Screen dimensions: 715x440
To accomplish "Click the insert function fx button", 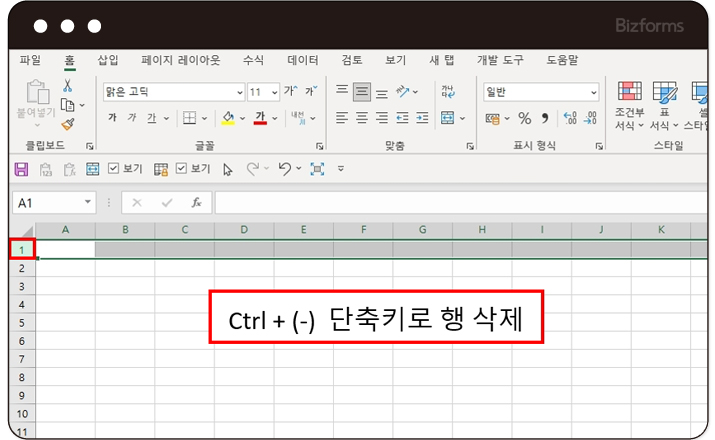I will point(197,202).
